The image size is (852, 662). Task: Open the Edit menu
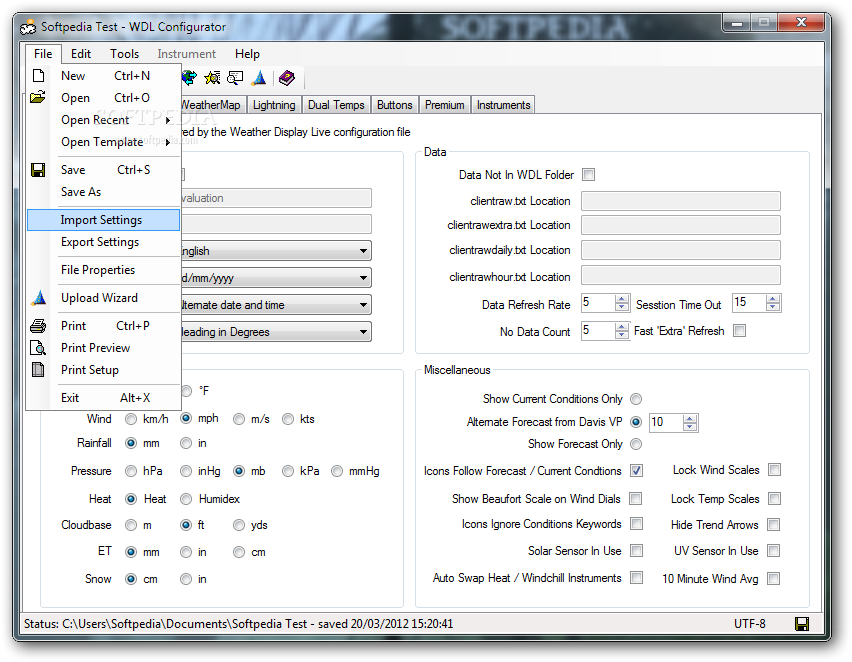(80, 54)
